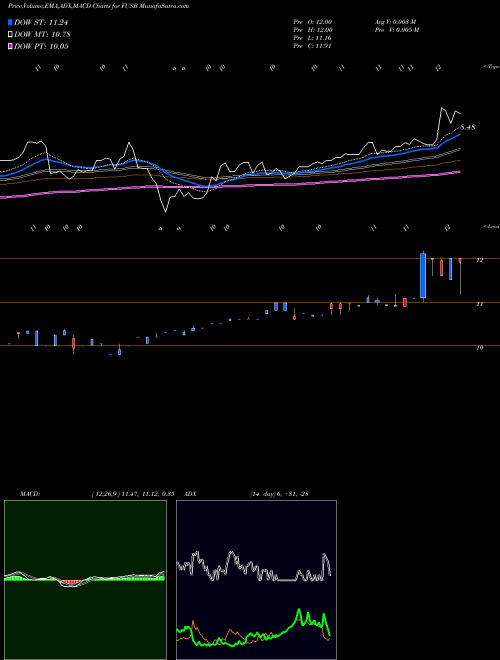Click the blue DOW ST legend swatch
This screenshot has width=500, height=660.
(10, 22)
